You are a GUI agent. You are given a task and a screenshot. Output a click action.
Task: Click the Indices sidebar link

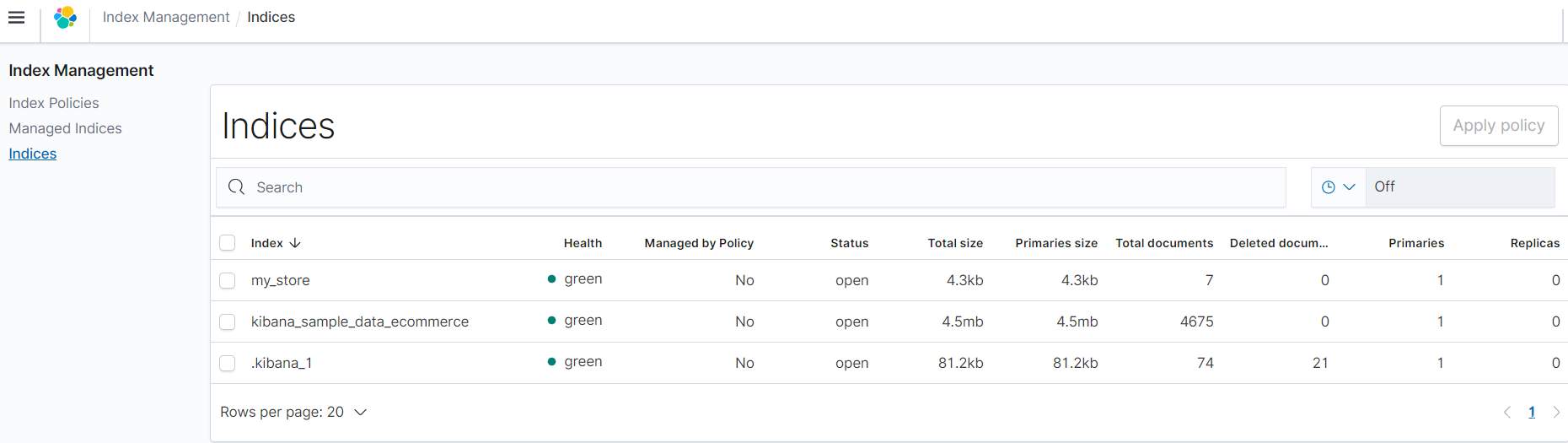point(33,154)
